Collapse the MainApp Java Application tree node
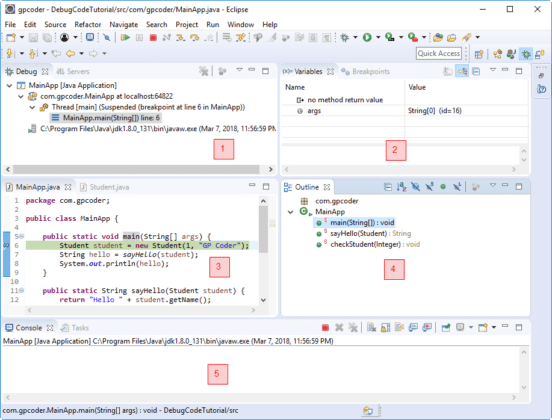 10,86
